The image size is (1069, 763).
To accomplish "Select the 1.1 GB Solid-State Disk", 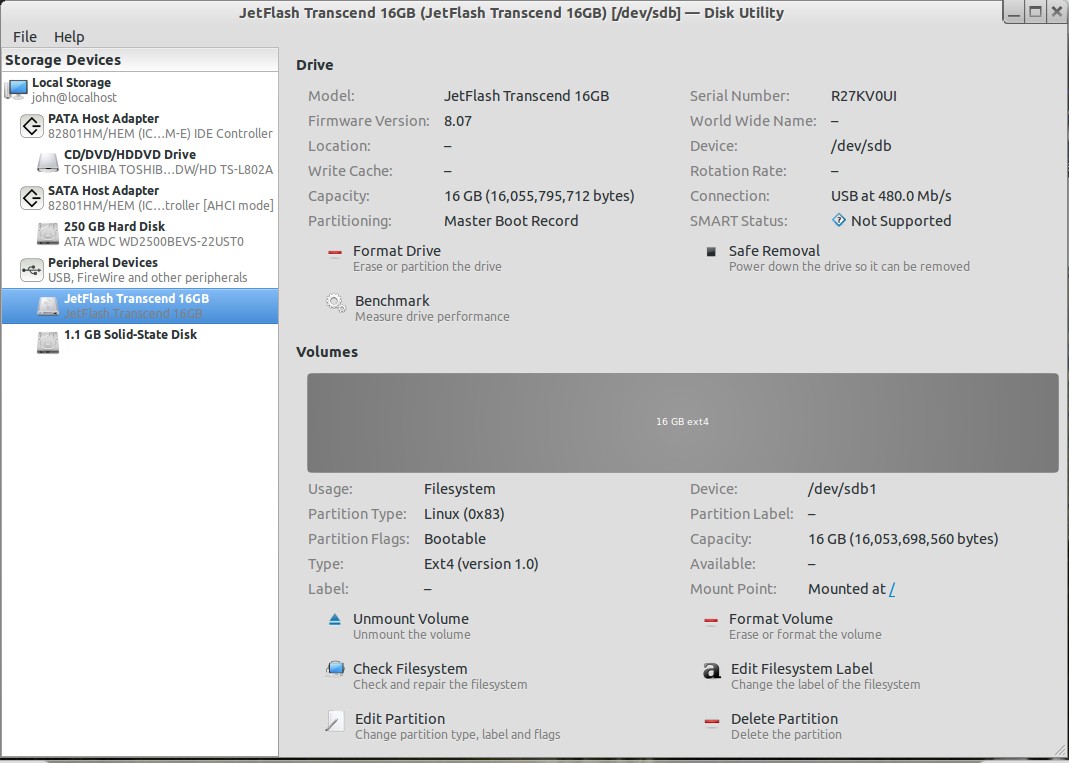I will pyautogui.click(x=130, y=335).
